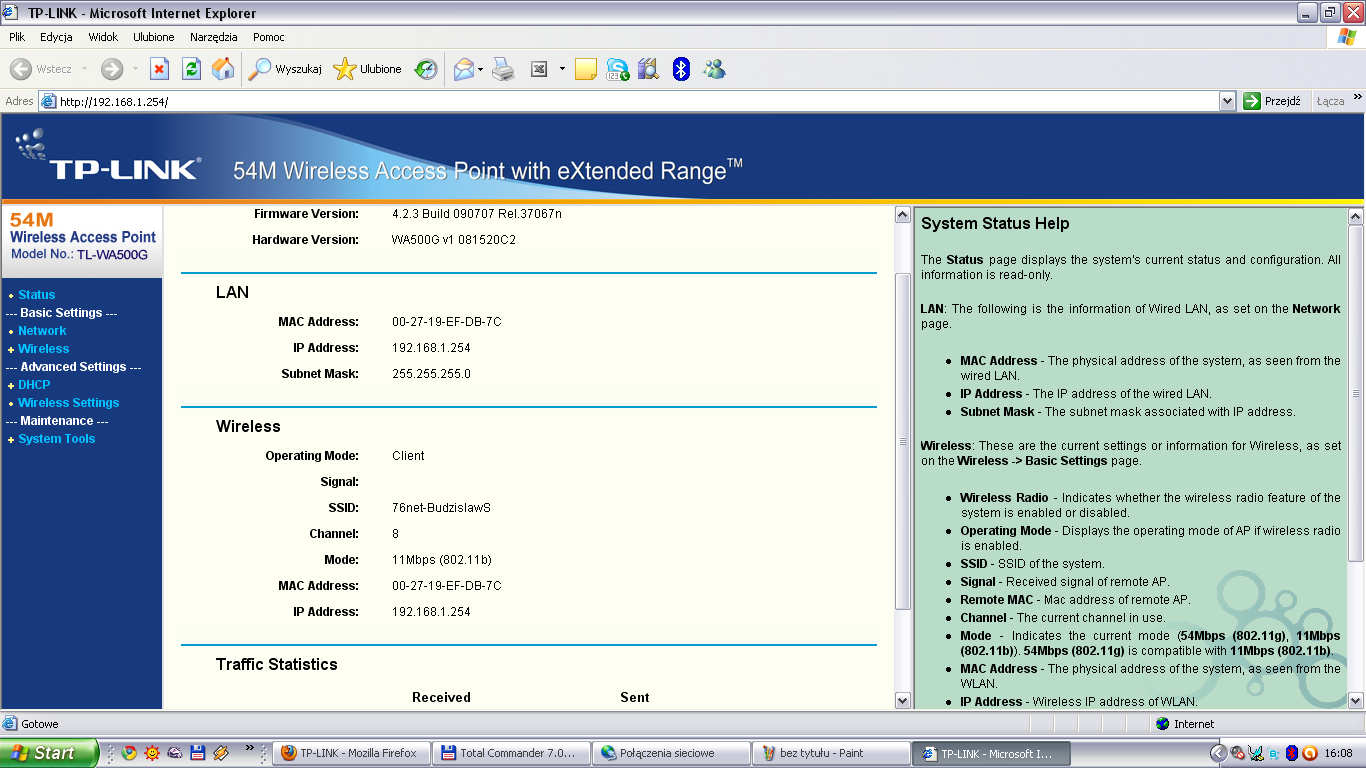Click the Bluetooth system tray icon

(x=1291, y=753)
